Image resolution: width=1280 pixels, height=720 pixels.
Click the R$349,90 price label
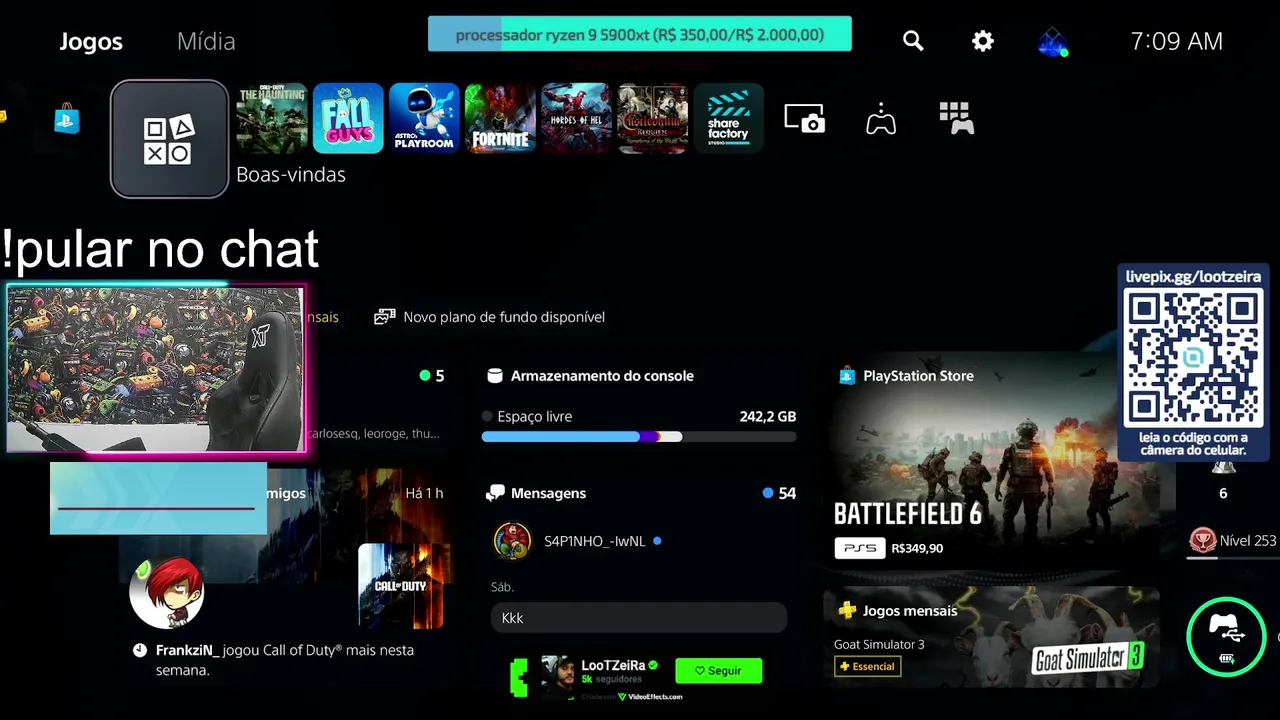pyautogui.click(x=917, y=548)
